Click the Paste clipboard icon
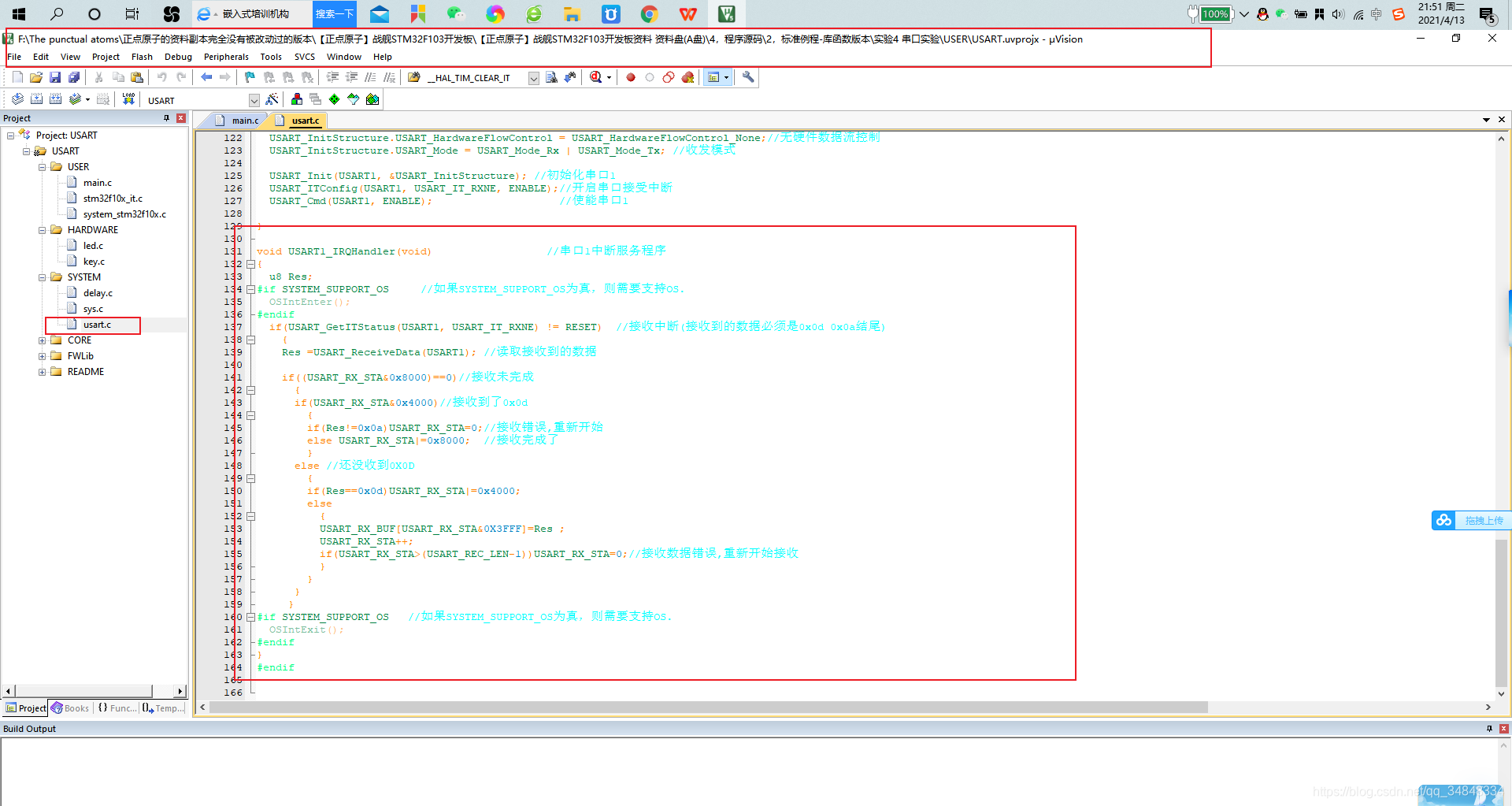This screenshot has height=806, width=1512. tap(137, 77)
